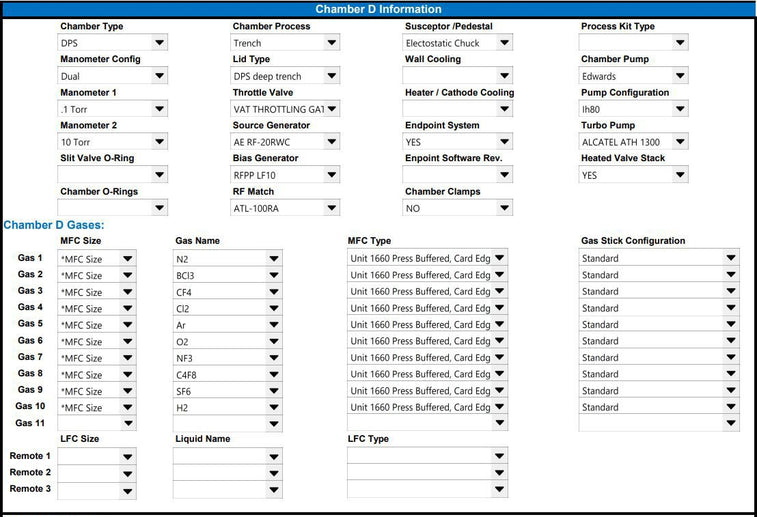The height and width of the screenshot is (517, 757).
Task: Open the Gas 5 MFC Size dropdown
Action: [x=97, y=325]
